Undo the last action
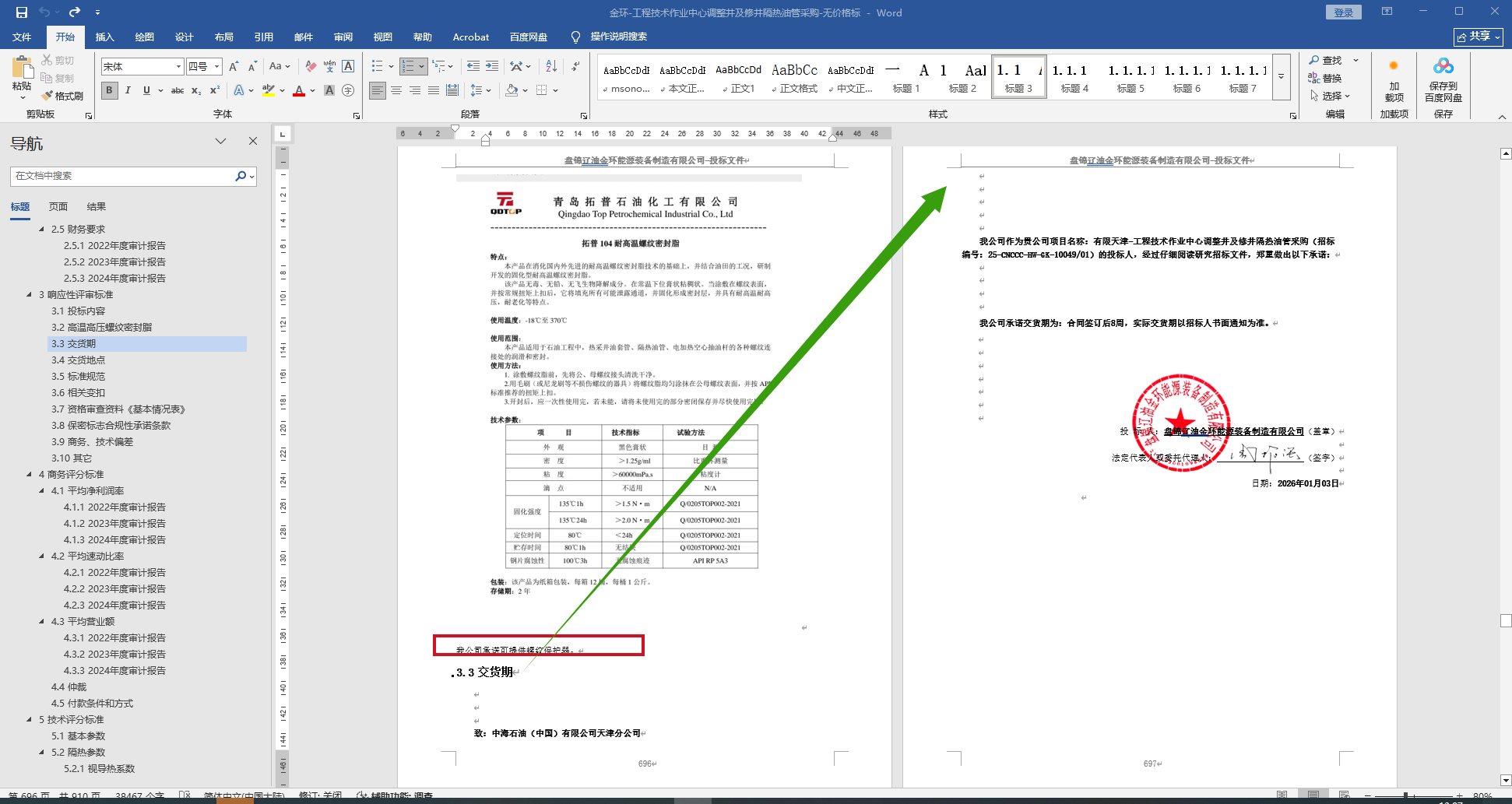The height and width of the screenshot is (804, 1512). 44,12
